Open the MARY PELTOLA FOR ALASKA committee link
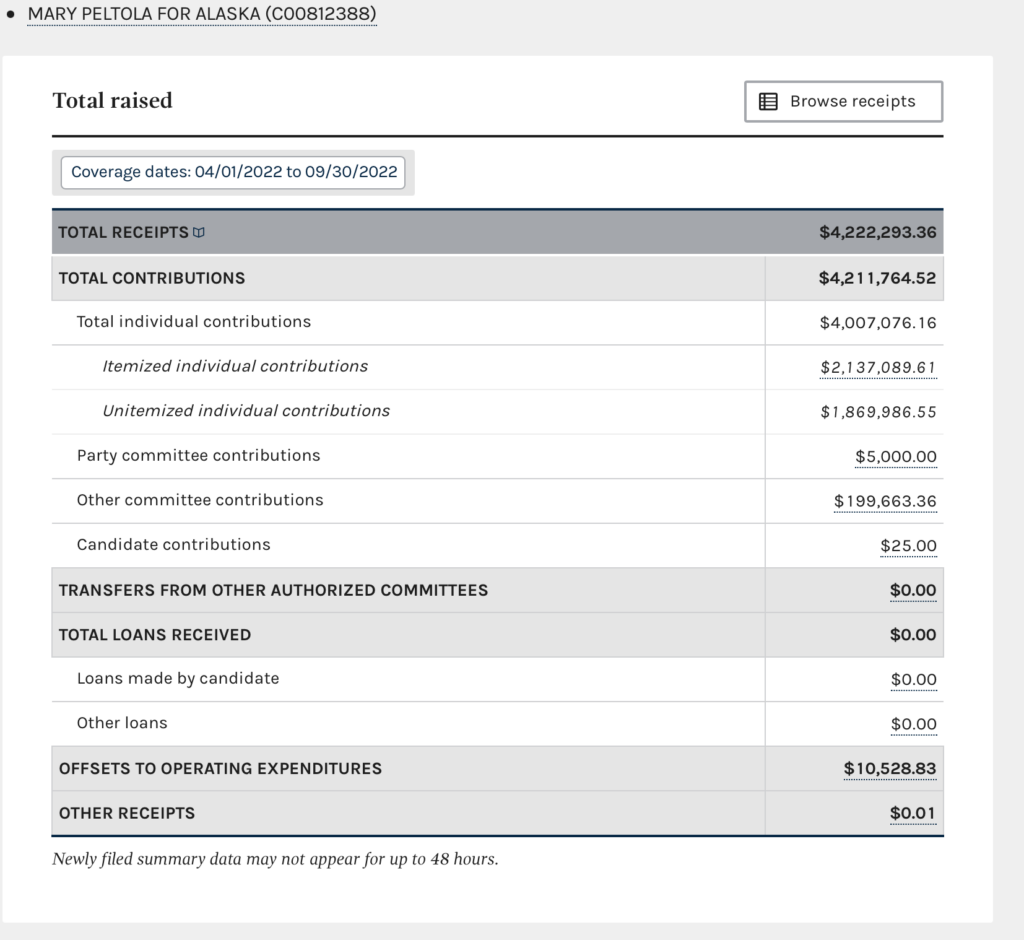 [x=202, y=14]
